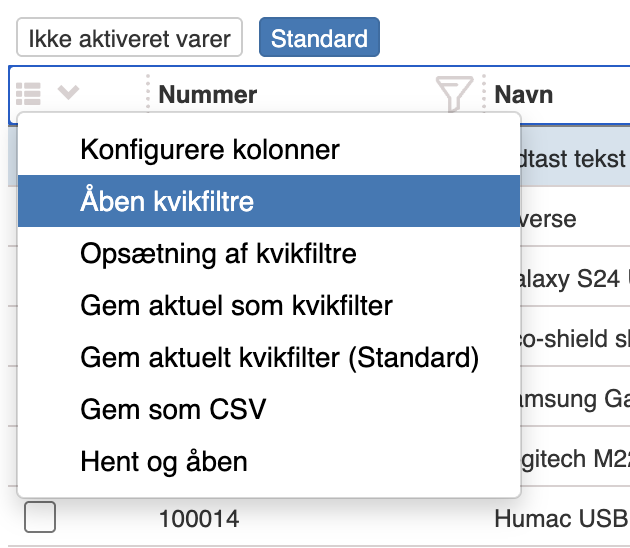Sort by the Nummer column header
The width and height of the screenshot is (630, 548).
[x=208, y=95]
